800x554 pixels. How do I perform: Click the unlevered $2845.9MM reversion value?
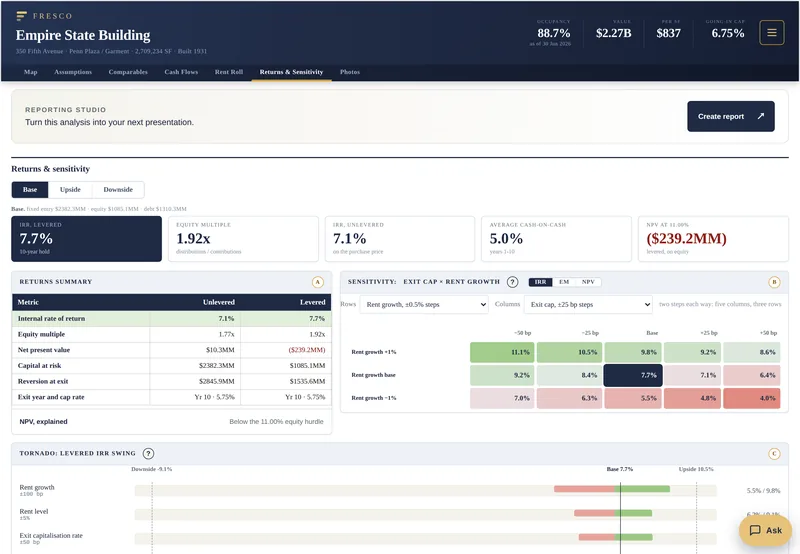[217, 382]
